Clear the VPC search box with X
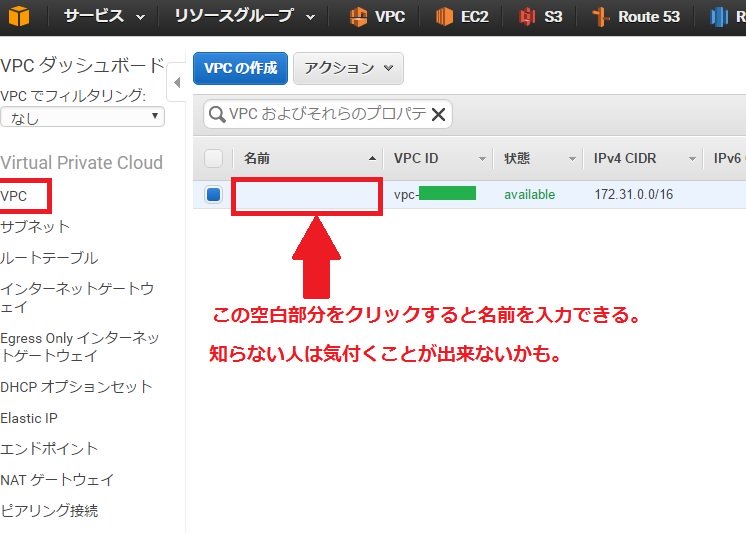Screen dimensions: 746x533 coord(438,114)
